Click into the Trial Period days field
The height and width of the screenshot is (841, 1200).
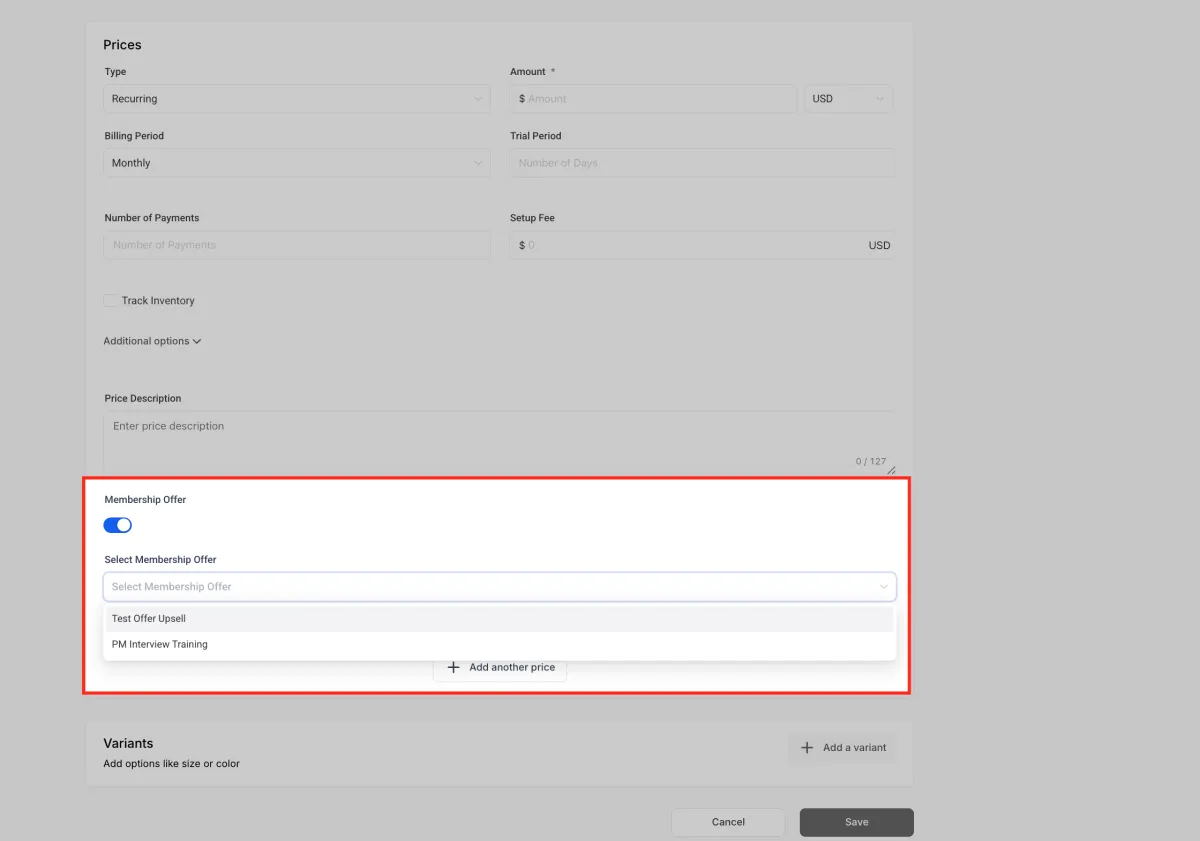click(x=702, y=163)
